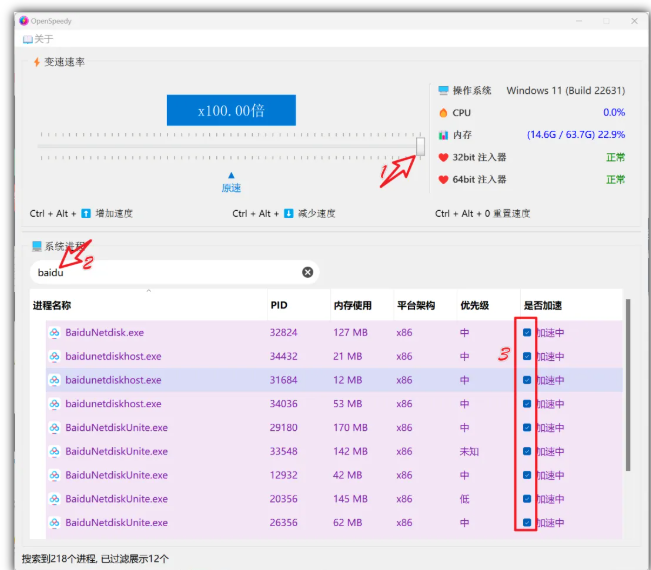Uncheck acceleration for PID 29180 row

click(527, 427)
